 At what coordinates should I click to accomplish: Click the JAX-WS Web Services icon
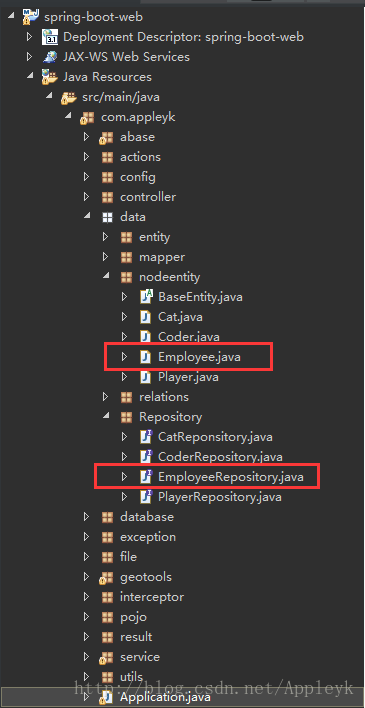(x=49, y=57)
